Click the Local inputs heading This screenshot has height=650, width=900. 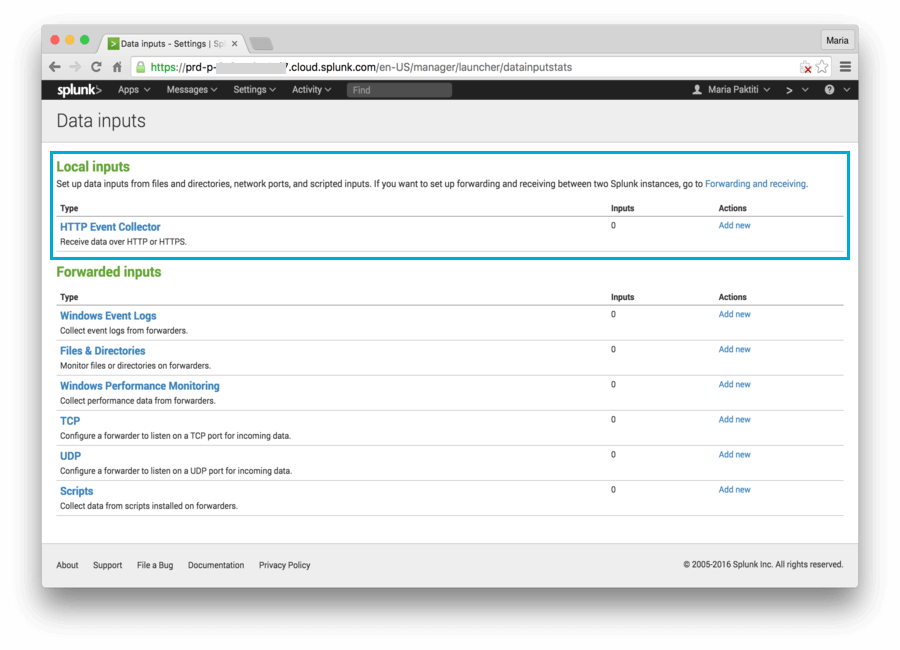click(93, 167)
